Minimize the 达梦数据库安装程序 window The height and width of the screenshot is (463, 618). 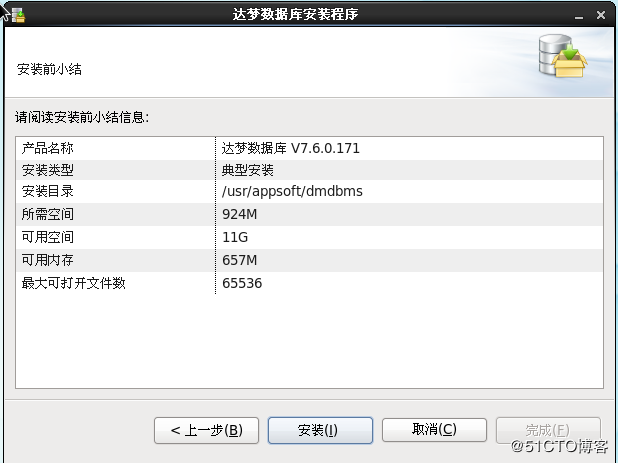(x=579, y=16)
